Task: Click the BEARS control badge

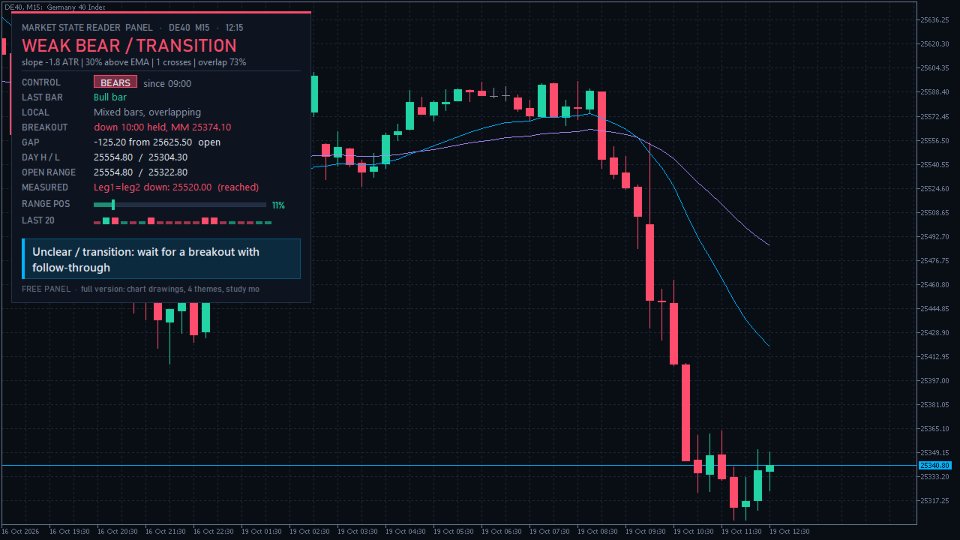Action: pyautogui.click(x=115, y=83)
